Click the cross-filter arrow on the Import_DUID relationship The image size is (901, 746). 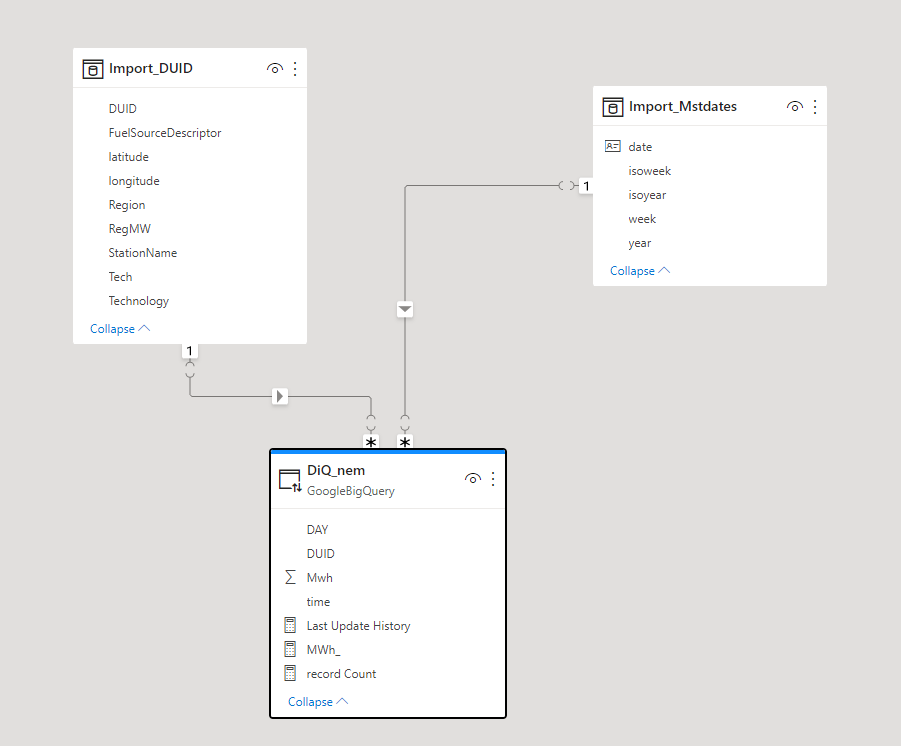(x=279, y=396)
